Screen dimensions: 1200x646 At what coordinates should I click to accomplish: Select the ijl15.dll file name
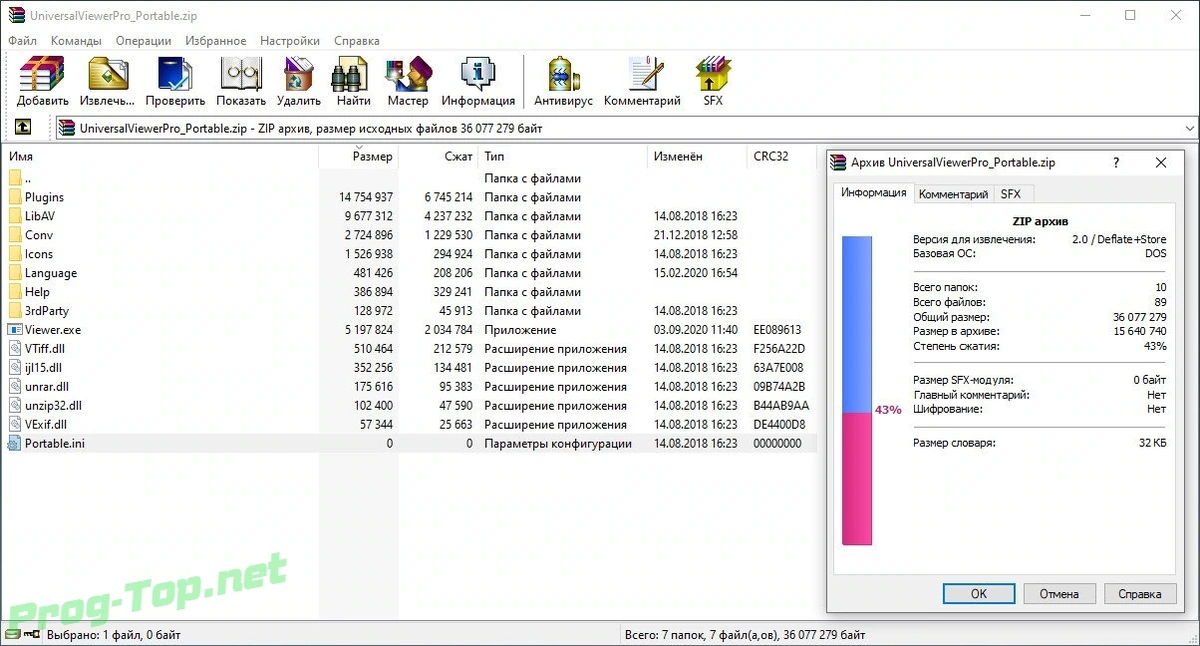click(x=43, y=367)
